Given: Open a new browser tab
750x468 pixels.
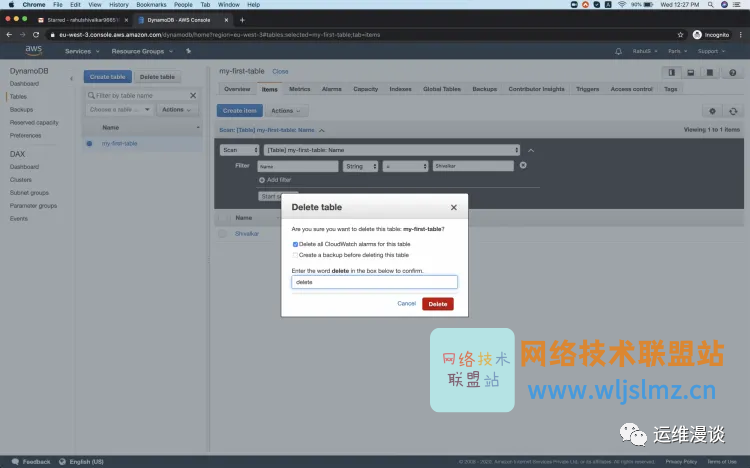Looking at the screenshot, I should (242, 20).
